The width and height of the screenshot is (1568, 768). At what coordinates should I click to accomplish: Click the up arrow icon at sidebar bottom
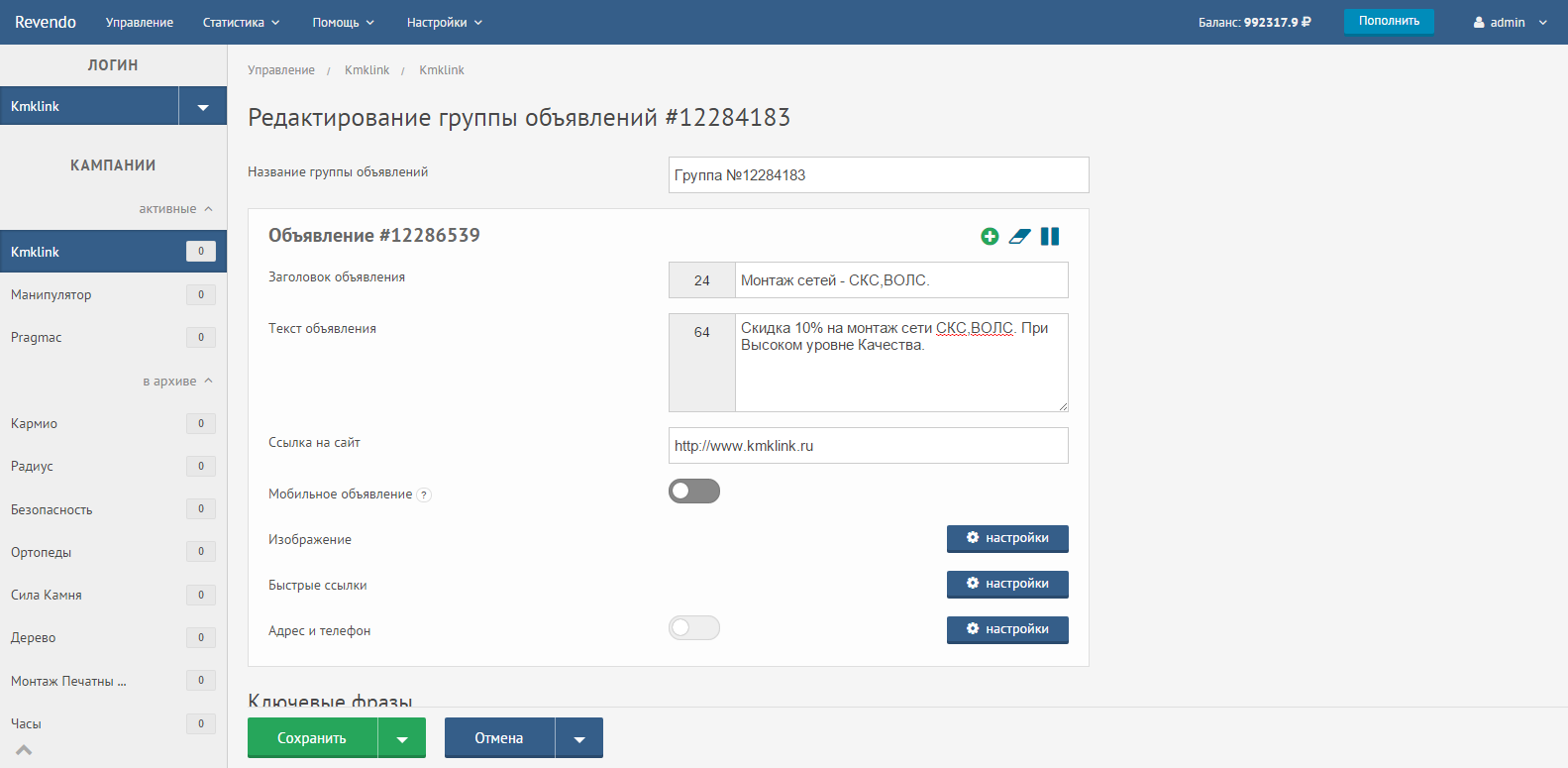(24, 750)
